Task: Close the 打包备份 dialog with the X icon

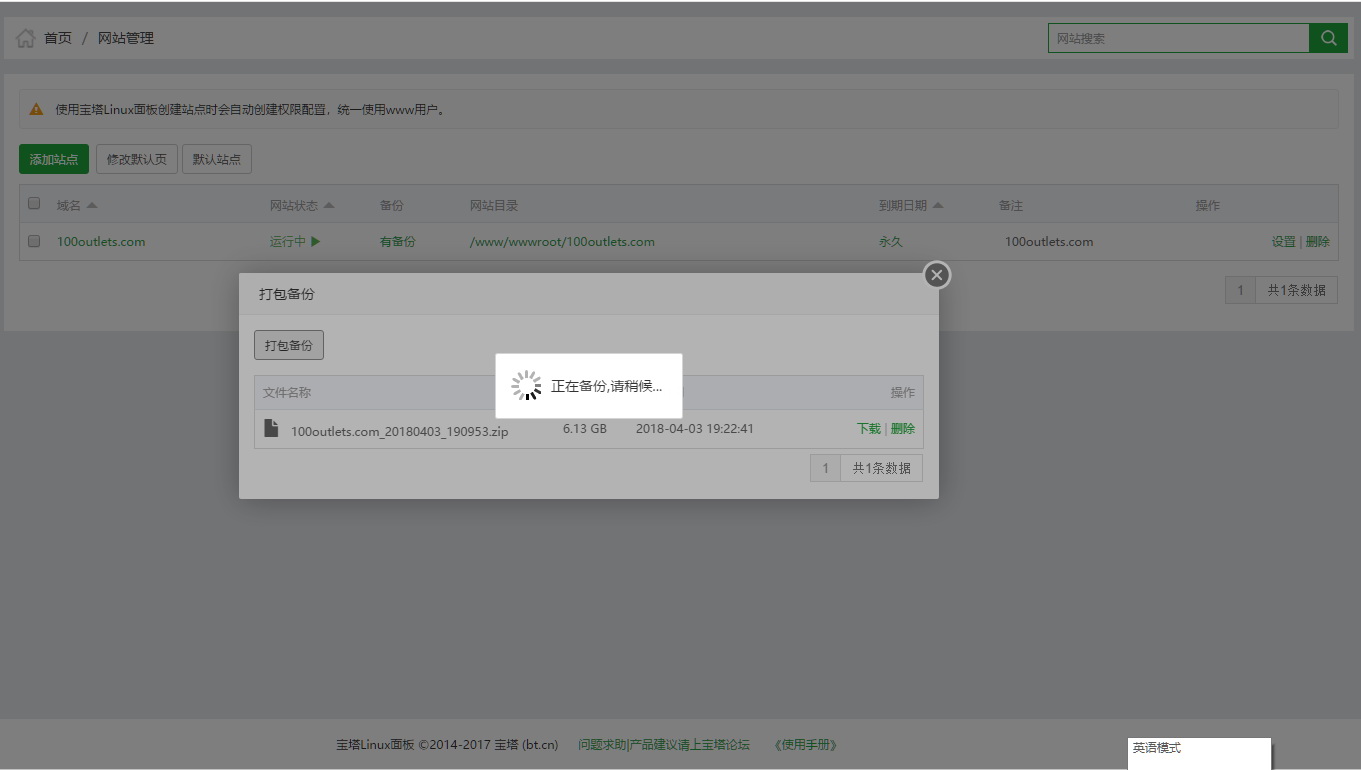Action: (936, 274)
